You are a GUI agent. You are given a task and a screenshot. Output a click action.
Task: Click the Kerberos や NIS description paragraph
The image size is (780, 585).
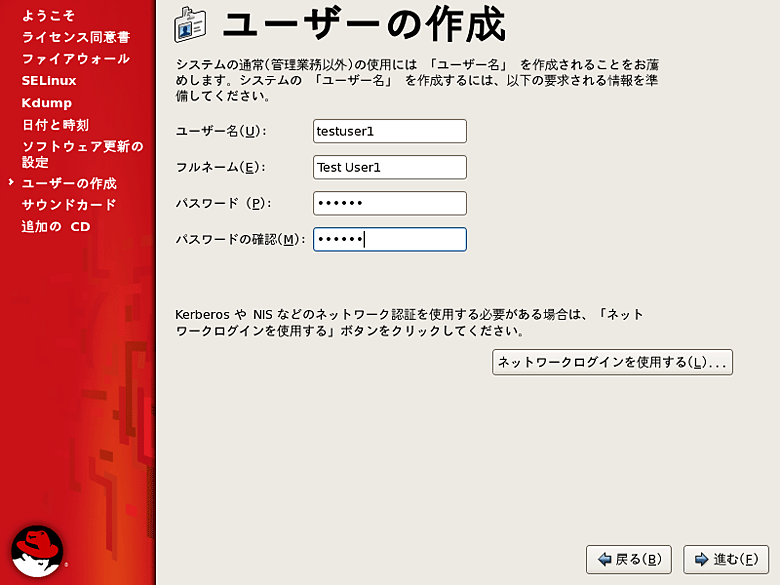click(x=409, y=322)
